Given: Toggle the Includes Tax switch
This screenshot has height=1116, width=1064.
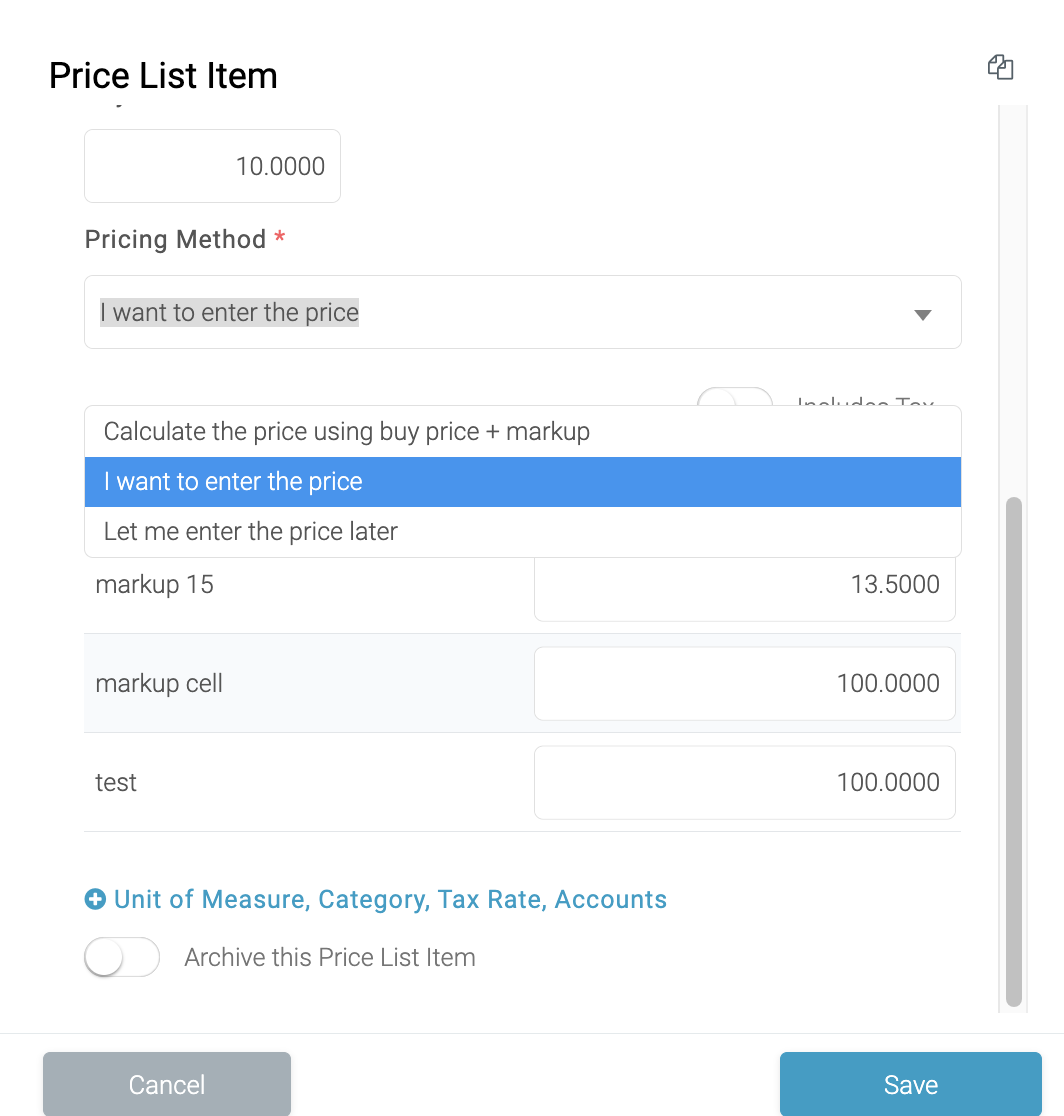Looking at the screenshot, I should pyautogui.click(x=735, y=397).
